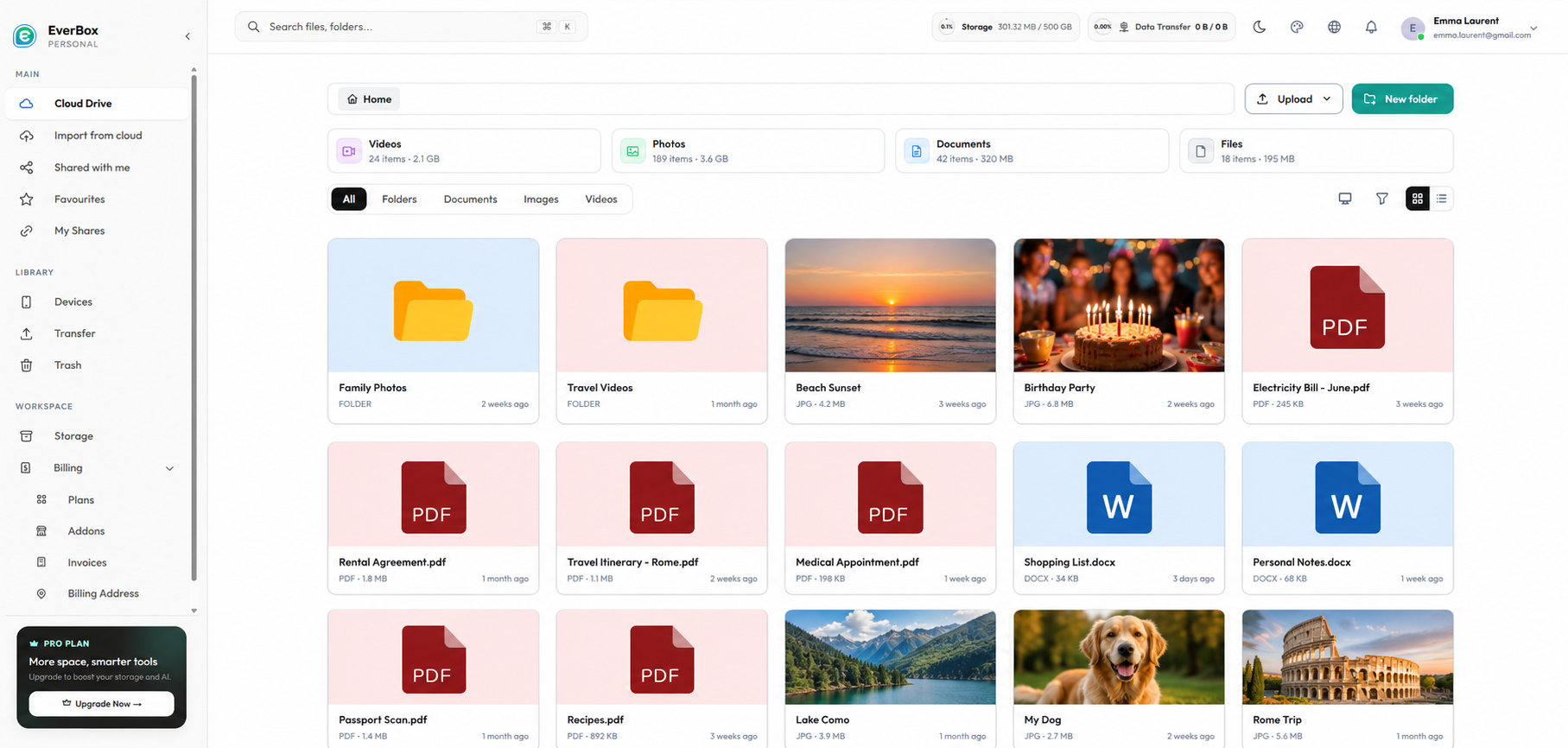Open the Beach Sunset thumbnail
This screenshot has height=748, width=1568.
[x=890, y=306]
